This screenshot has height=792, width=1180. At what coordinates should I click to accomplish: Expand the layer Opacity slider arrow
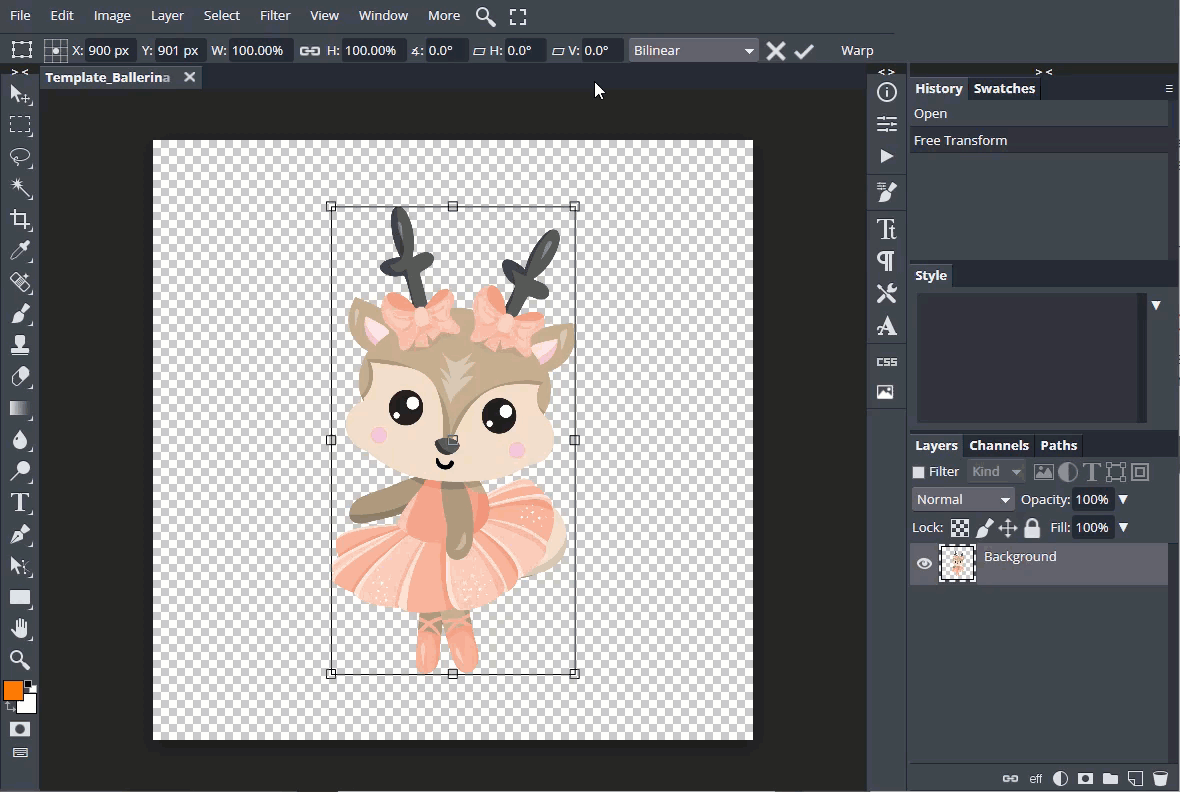1123,500
